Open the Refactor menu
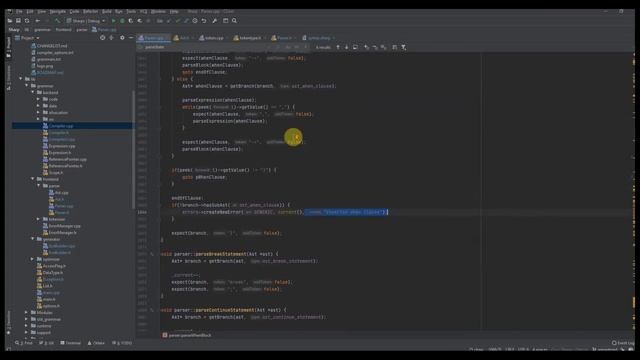This screenshot has width=640, height=360. (x=91, y=11)
